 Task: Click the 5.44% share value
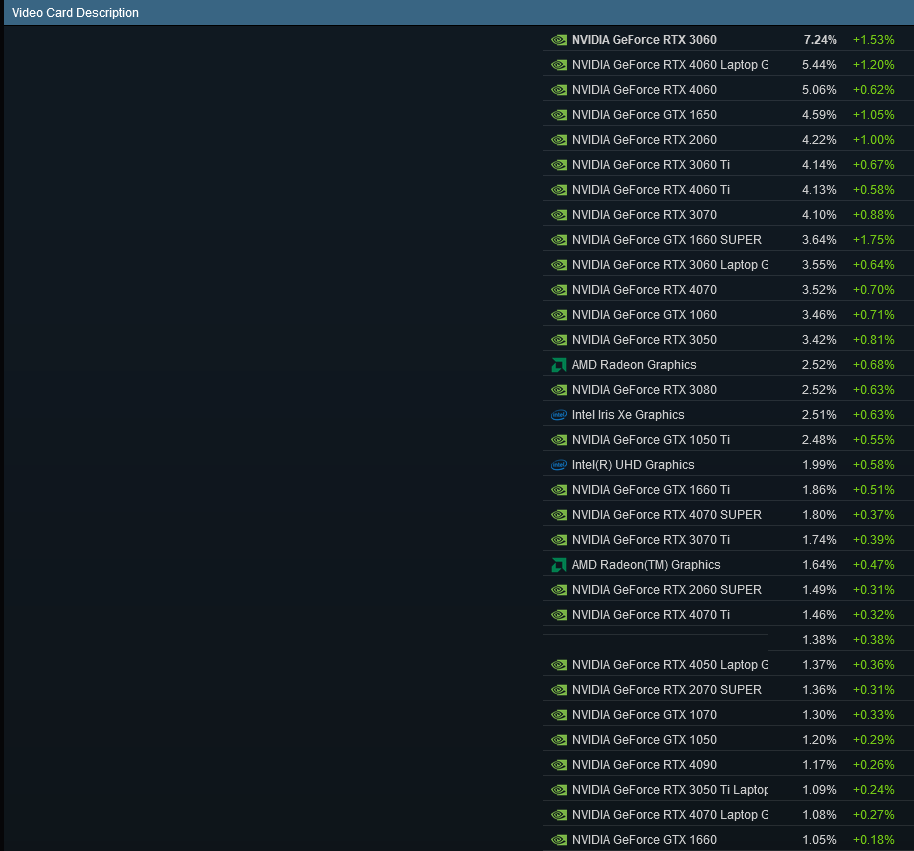click(x=819, y=65)
